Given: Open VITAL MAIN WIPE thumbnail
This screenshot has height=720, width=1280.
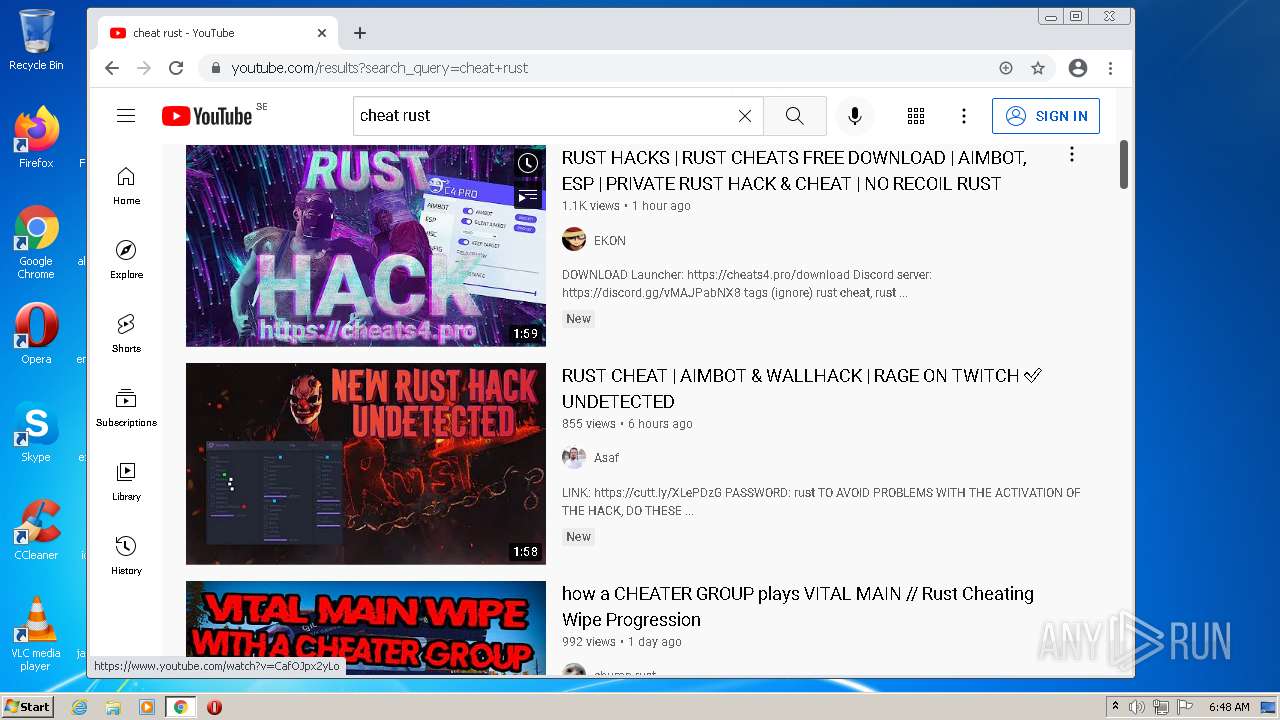Looking at the screenshot, I should pyautogui.click(x=366, y=628).
